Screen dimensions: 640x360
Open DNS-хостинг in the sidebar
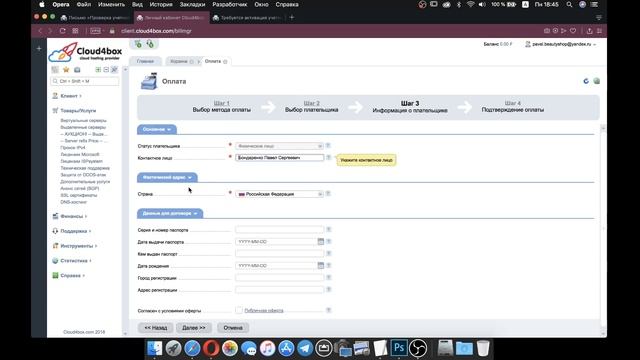[73, 202]
